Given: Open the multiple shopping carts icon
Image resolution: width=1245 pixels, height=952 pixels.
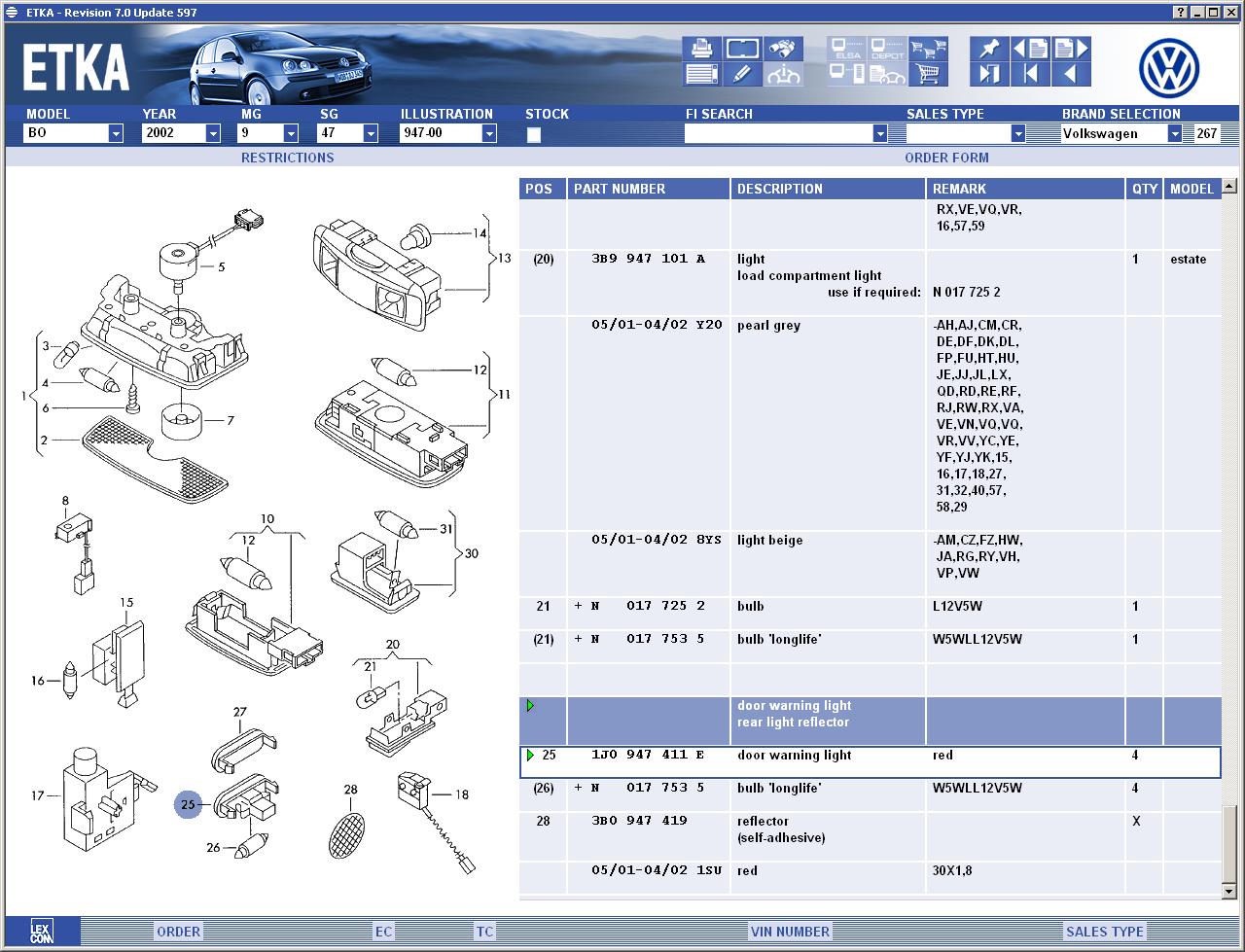Looking at the screenshot, I should click(x=928, y=49).
